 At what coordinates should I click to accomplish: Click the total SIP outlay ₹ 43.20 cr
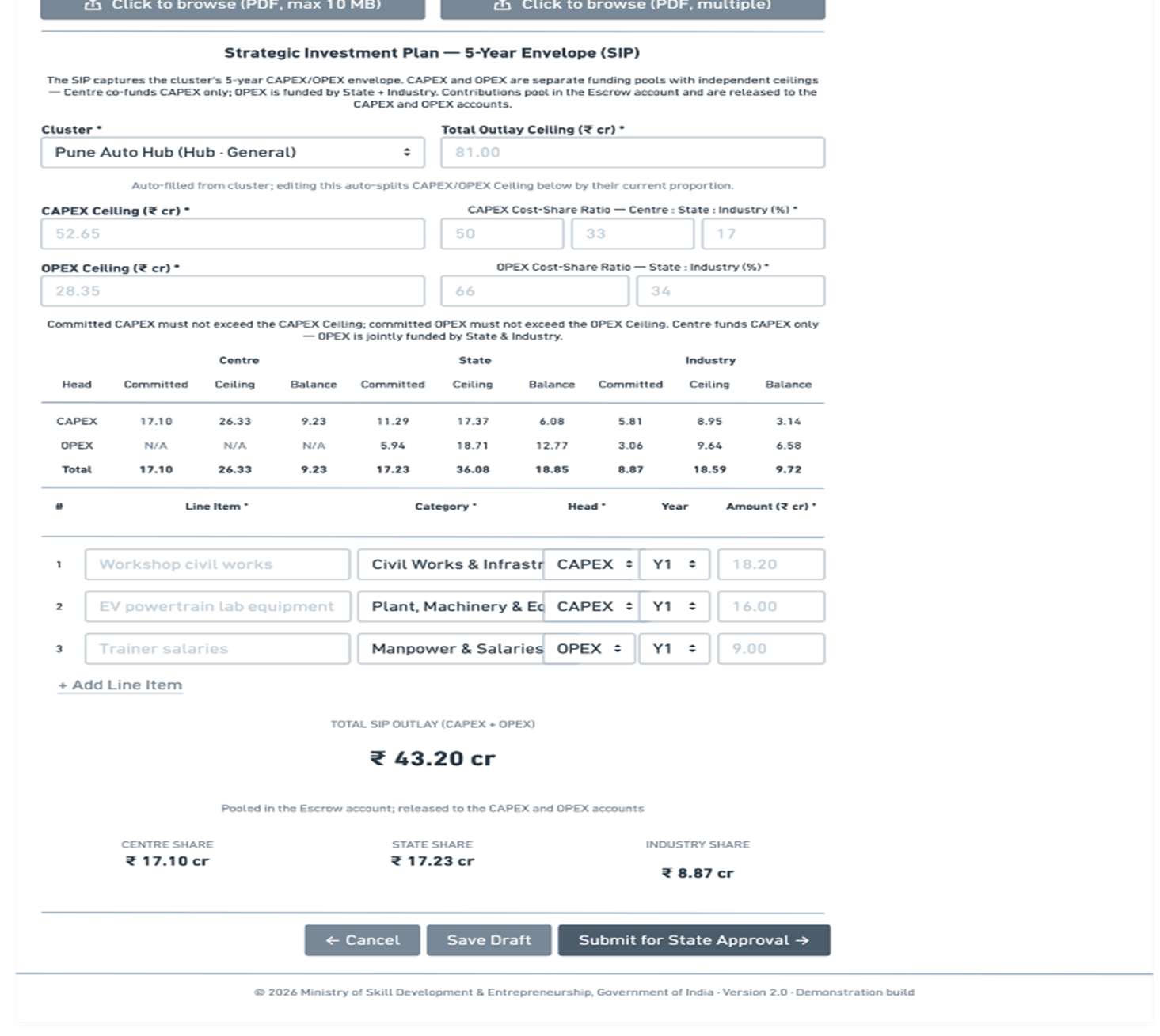(432, 758)
